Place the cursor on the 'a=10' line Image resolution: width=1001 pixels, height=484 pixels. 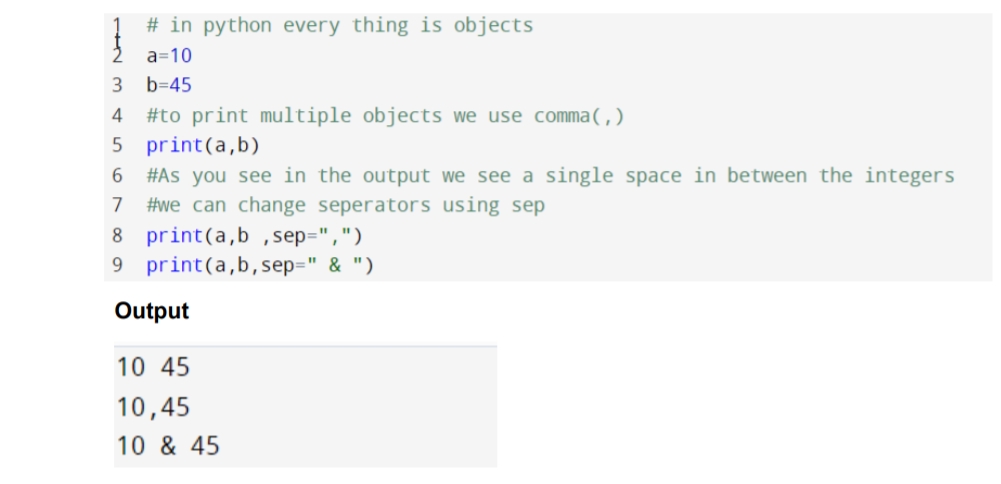point(169,56)
